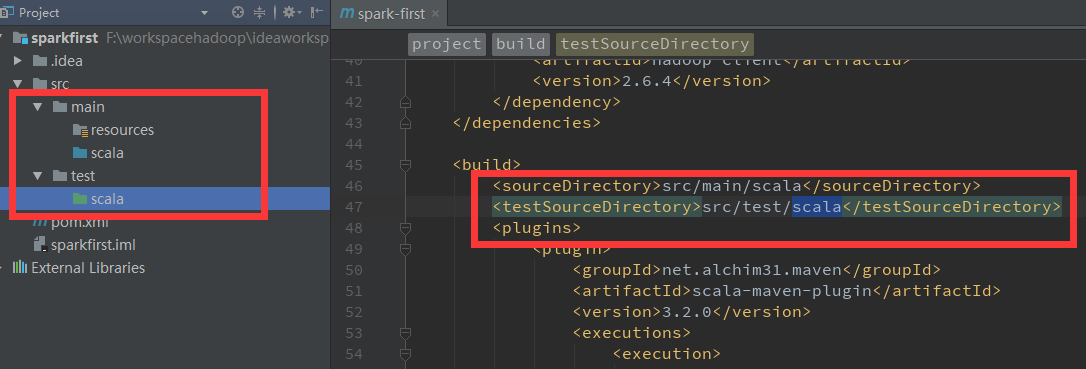Select the blue scala source folder under main
The width and height of the screenshot is (1086, 369).
click(x=107, y=153)
